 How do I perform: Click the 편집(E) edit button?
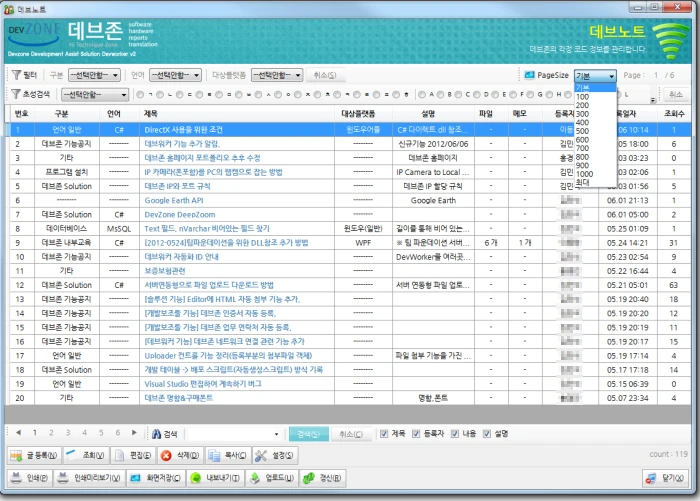[x=133, y=455]
